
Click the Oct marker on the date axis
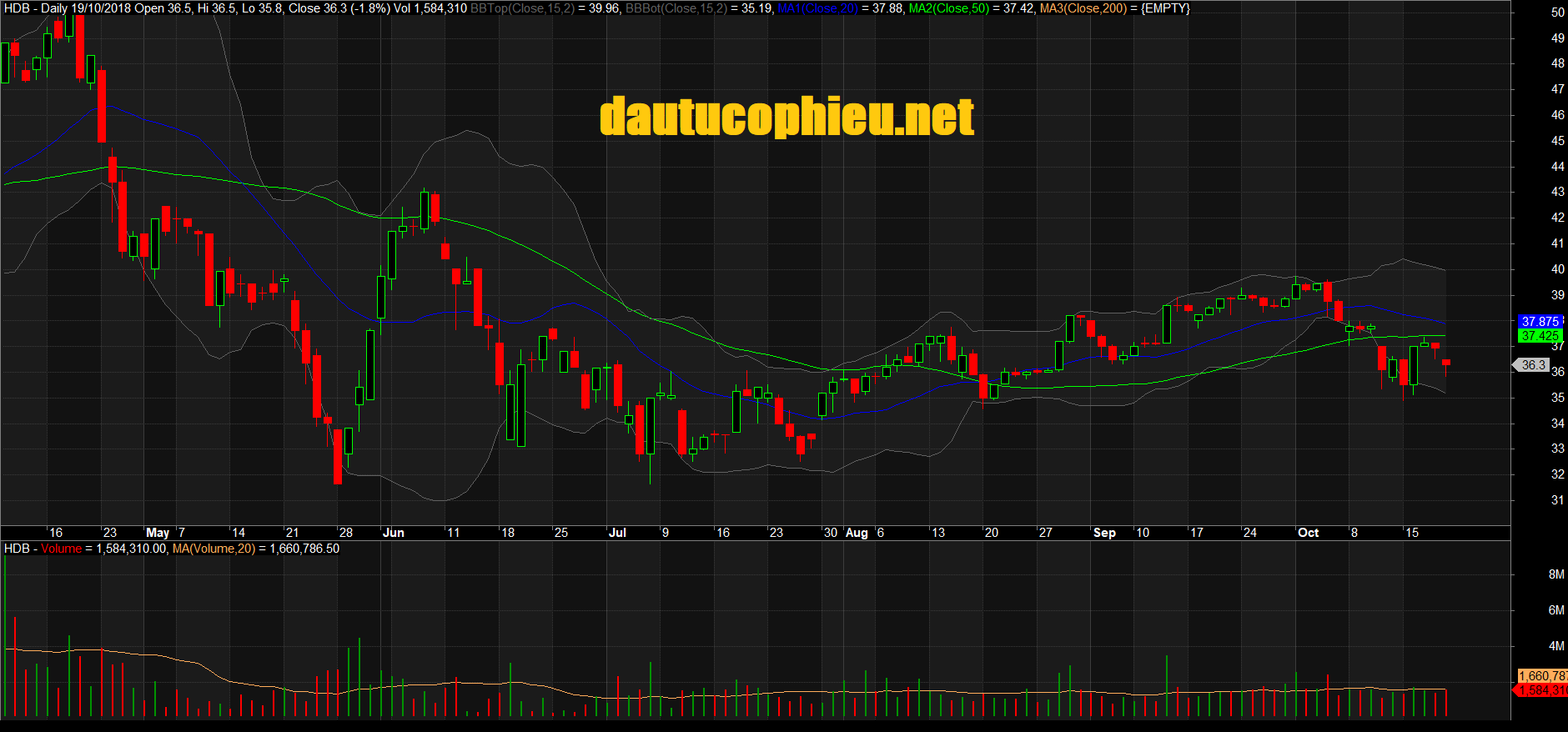pyautogui.click(x=1308, y=533)
